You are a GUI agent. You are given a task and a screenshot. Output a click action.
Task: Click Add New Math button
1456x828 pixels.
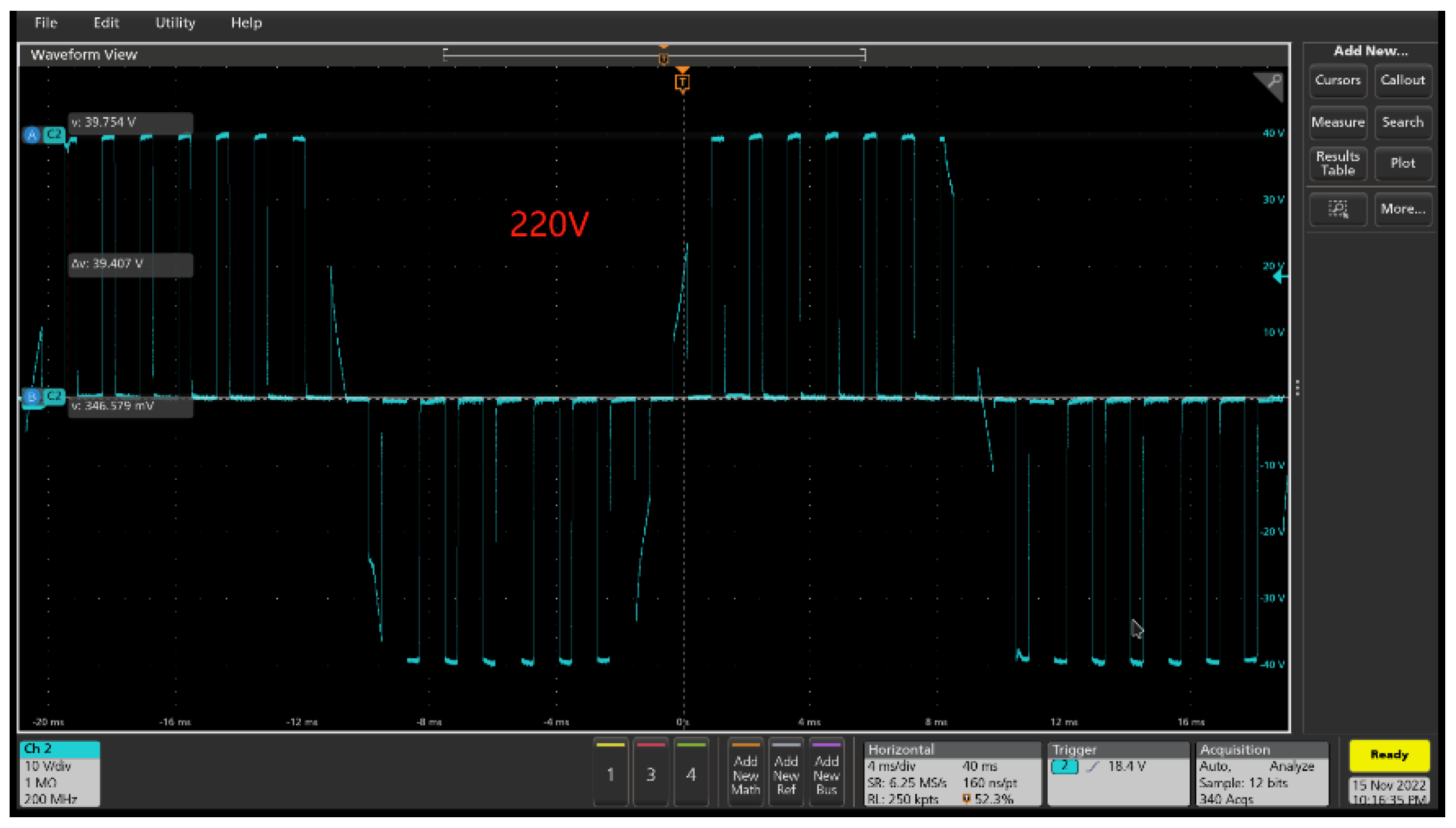point(745,774)
